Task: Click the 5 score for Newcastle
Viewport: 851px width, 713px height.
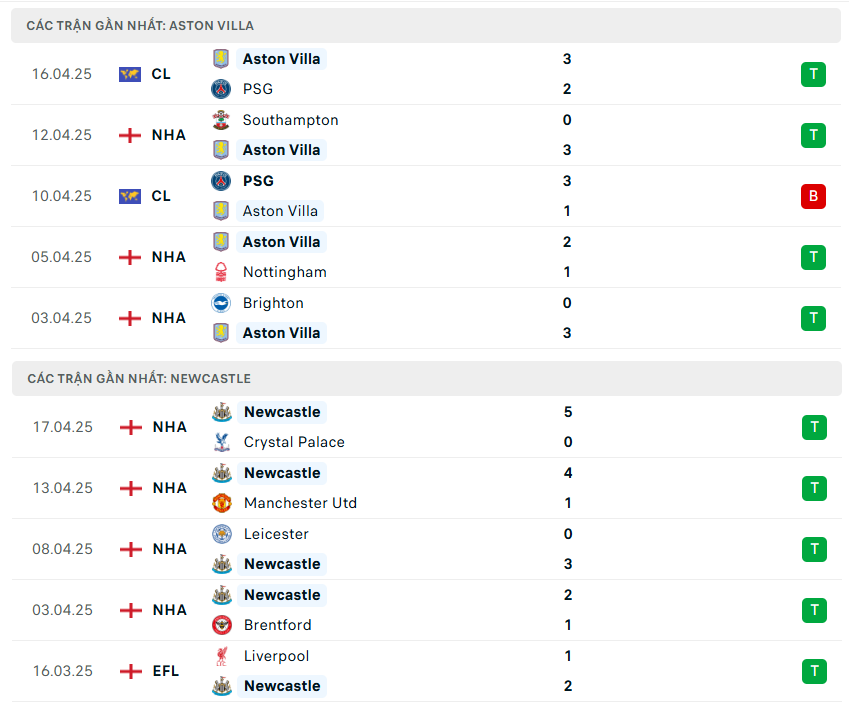Action: coord(568,412)
